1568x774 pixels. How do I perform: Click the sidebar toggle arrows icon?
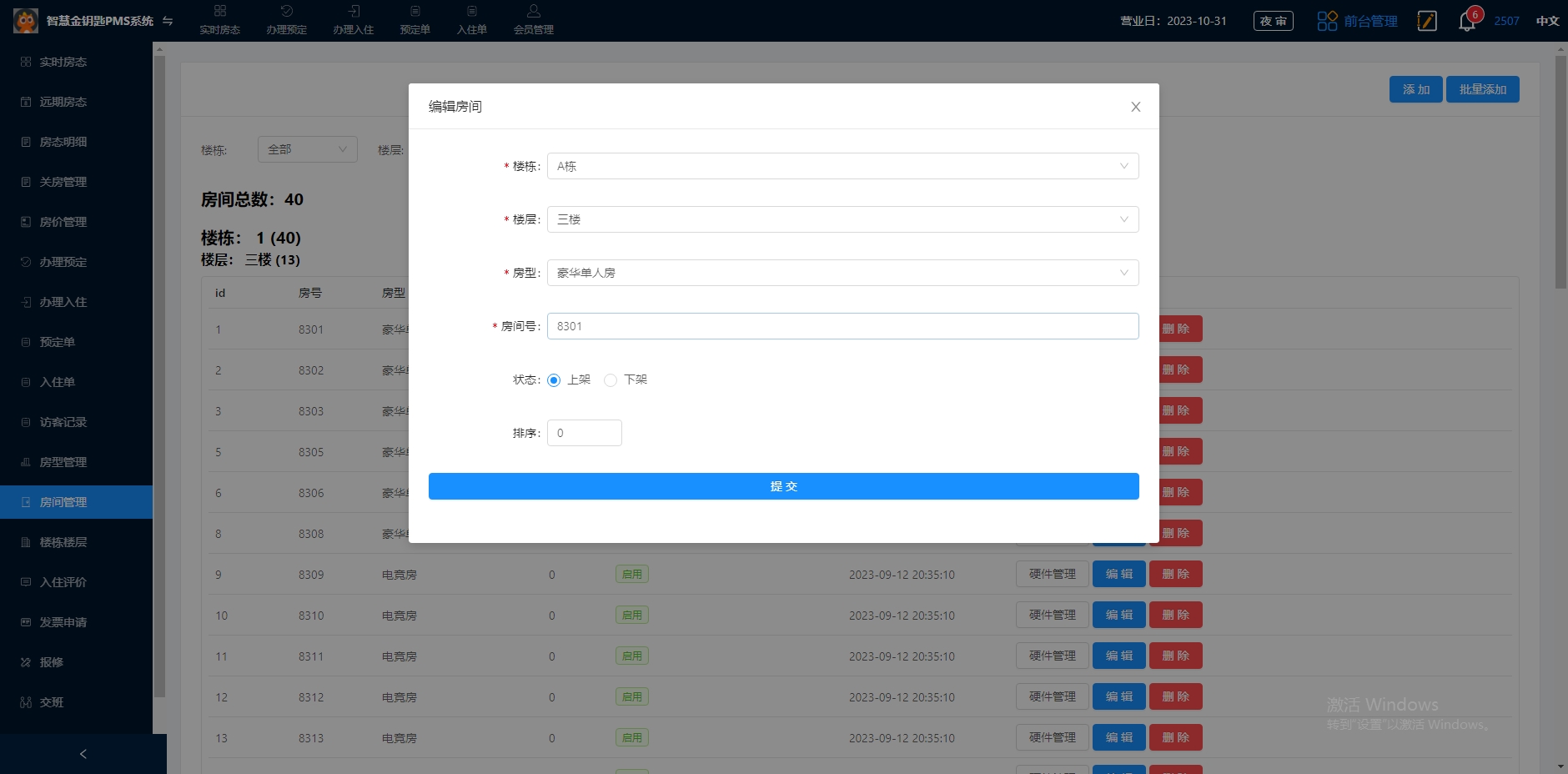coord(168,21)
